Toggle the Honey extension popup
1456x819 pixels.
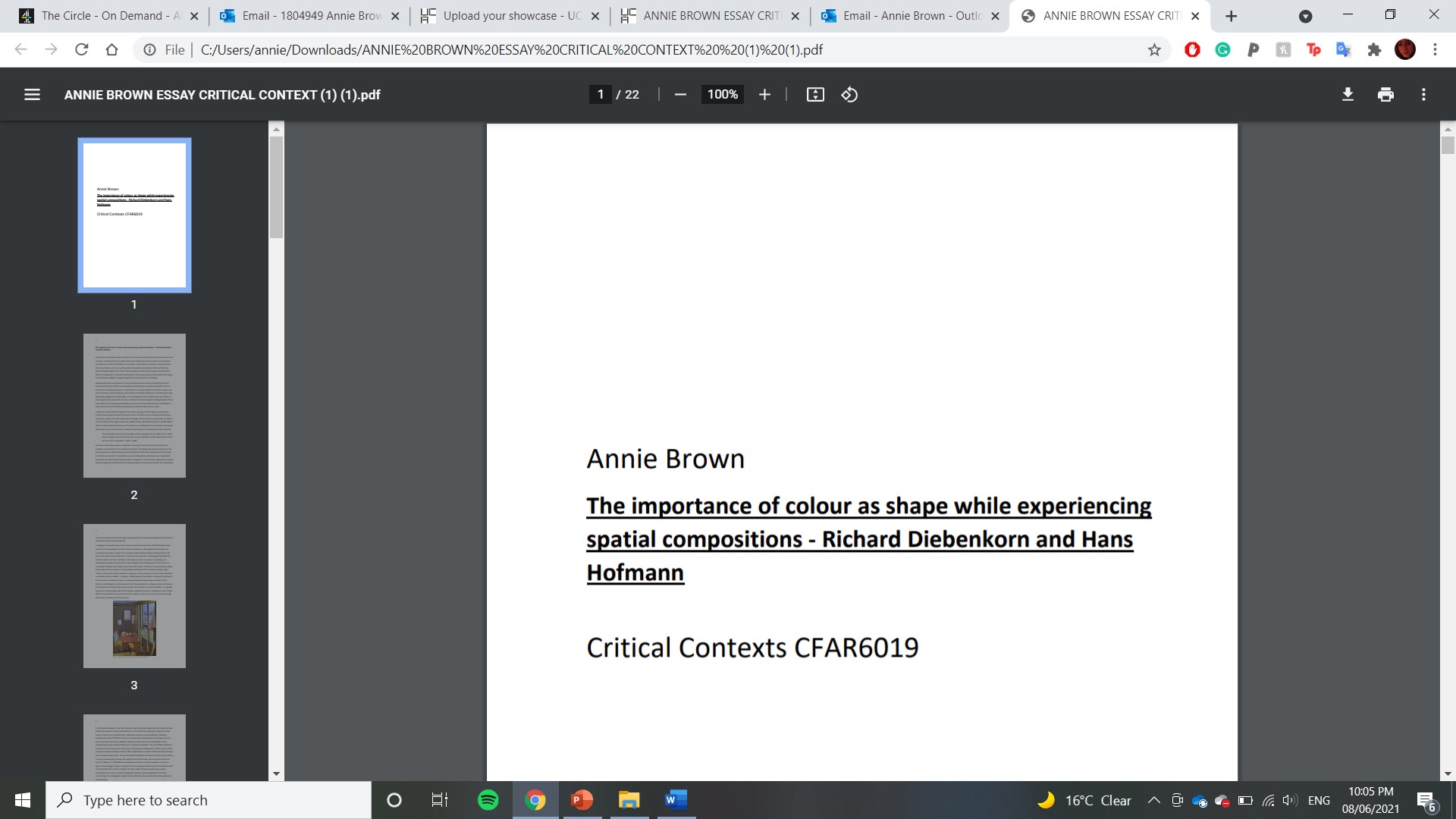click(x=1284, y=49)
